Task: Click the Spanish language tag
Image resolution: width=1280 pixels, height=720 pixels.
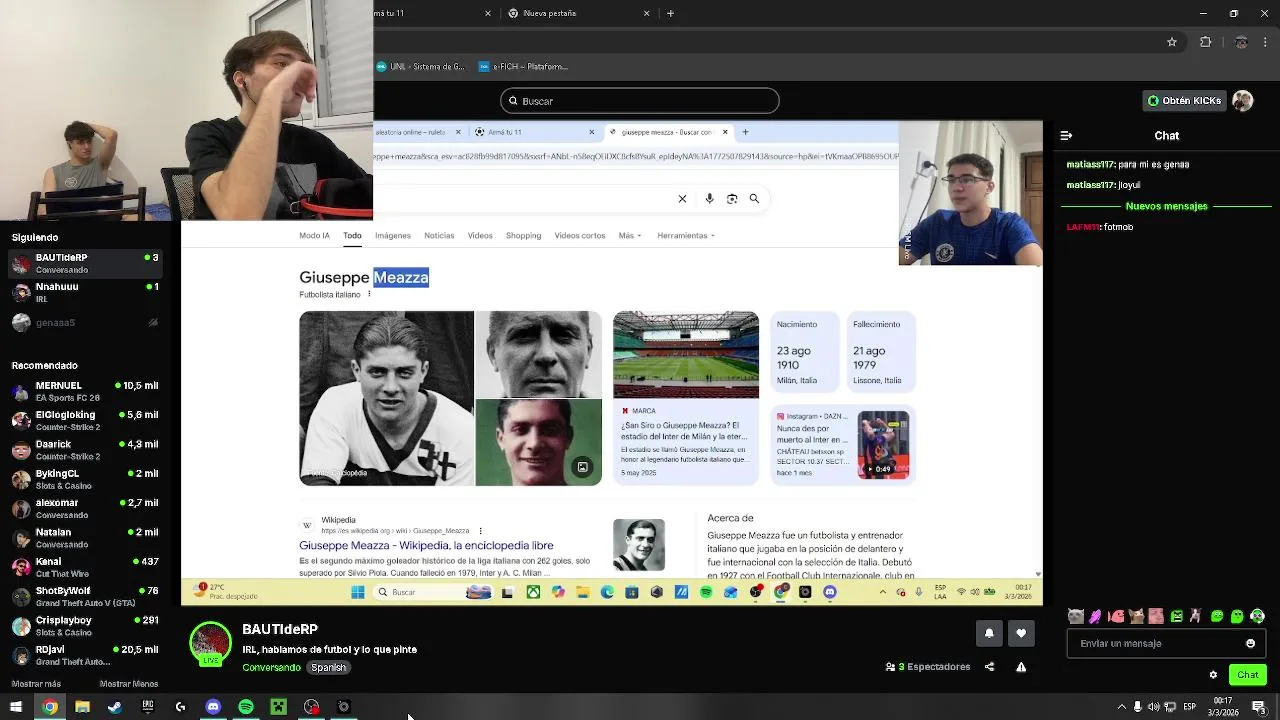Action: [x=328, y=667]
